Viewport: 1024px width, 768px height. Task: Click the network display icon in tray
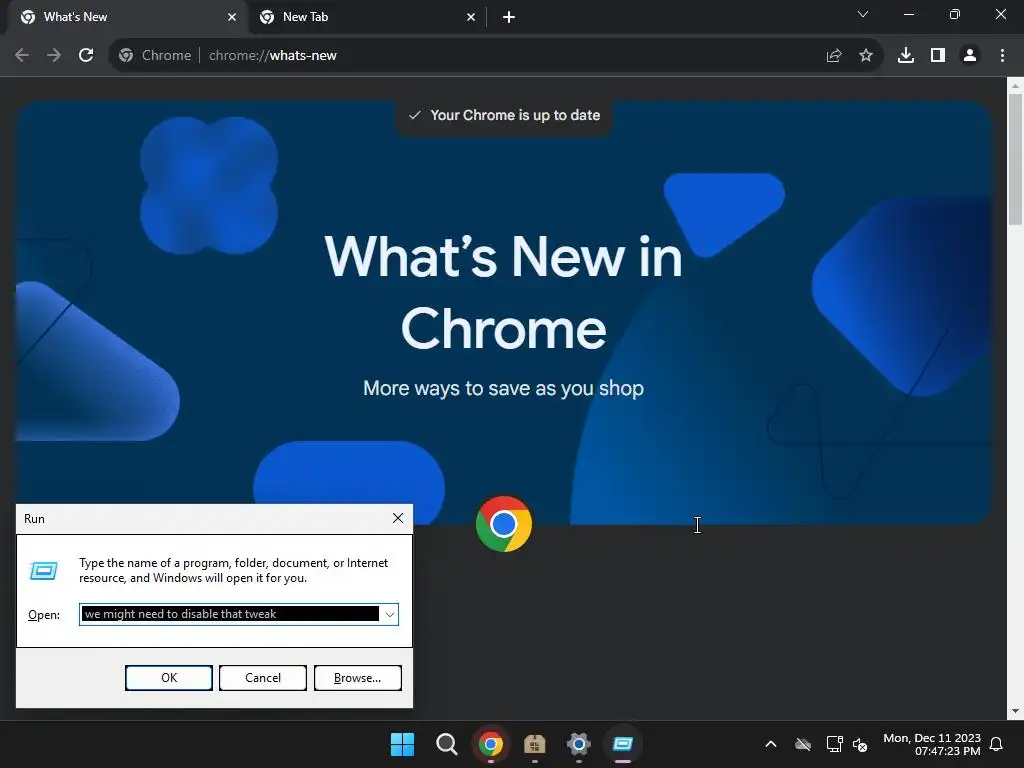pyautogui.click(x=834, y=744)
